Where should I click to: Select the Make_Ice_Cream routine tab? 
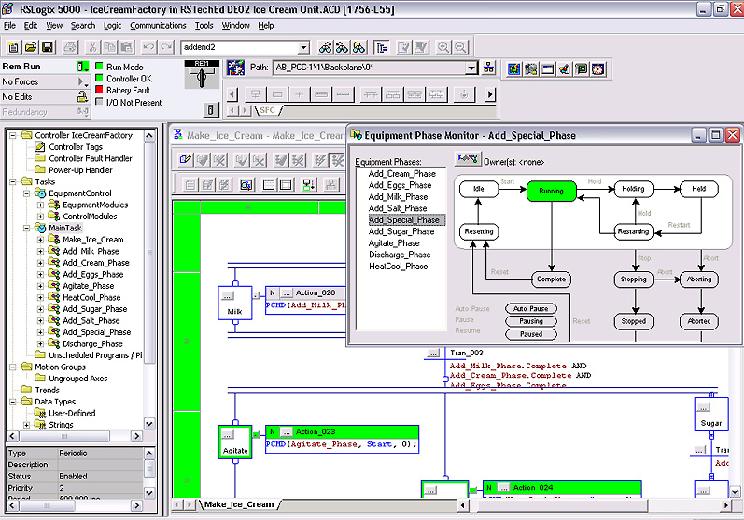point(240,504)
